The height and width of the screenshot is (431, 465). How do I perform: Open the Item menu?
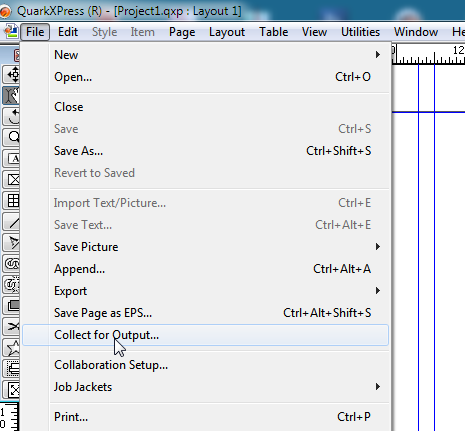pos(142,32)
